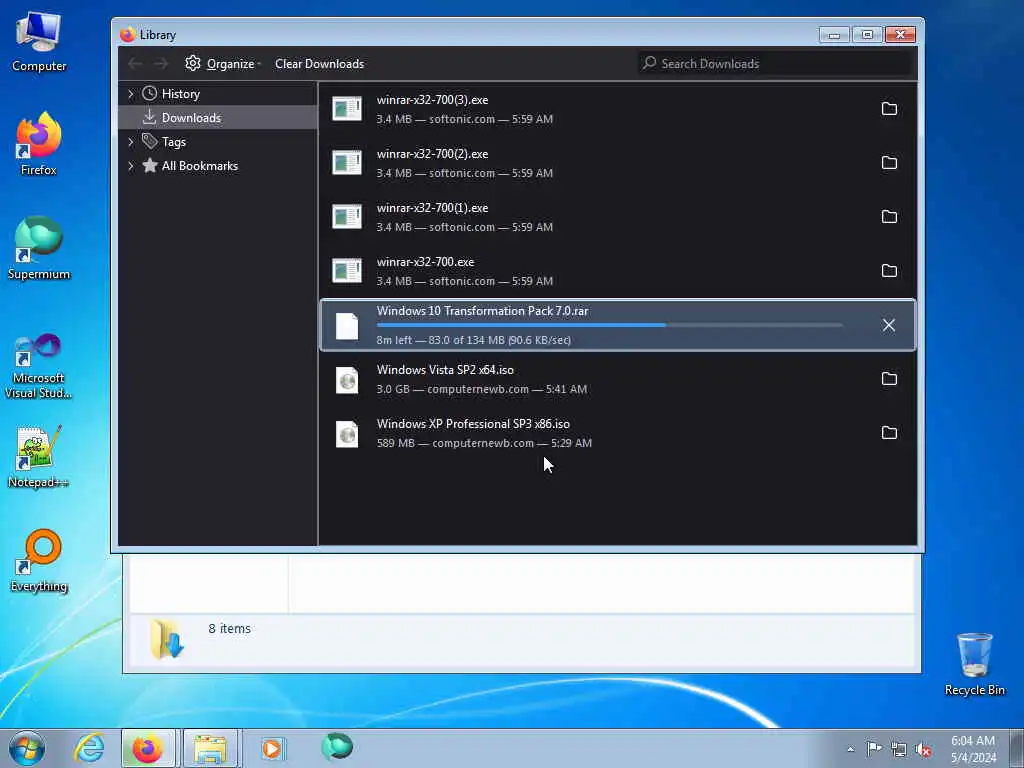The height and width of the screenshot is (768, 1024).
Task: Select the winrar-x32-700(3).exe file name
Action: coord(432,100)
